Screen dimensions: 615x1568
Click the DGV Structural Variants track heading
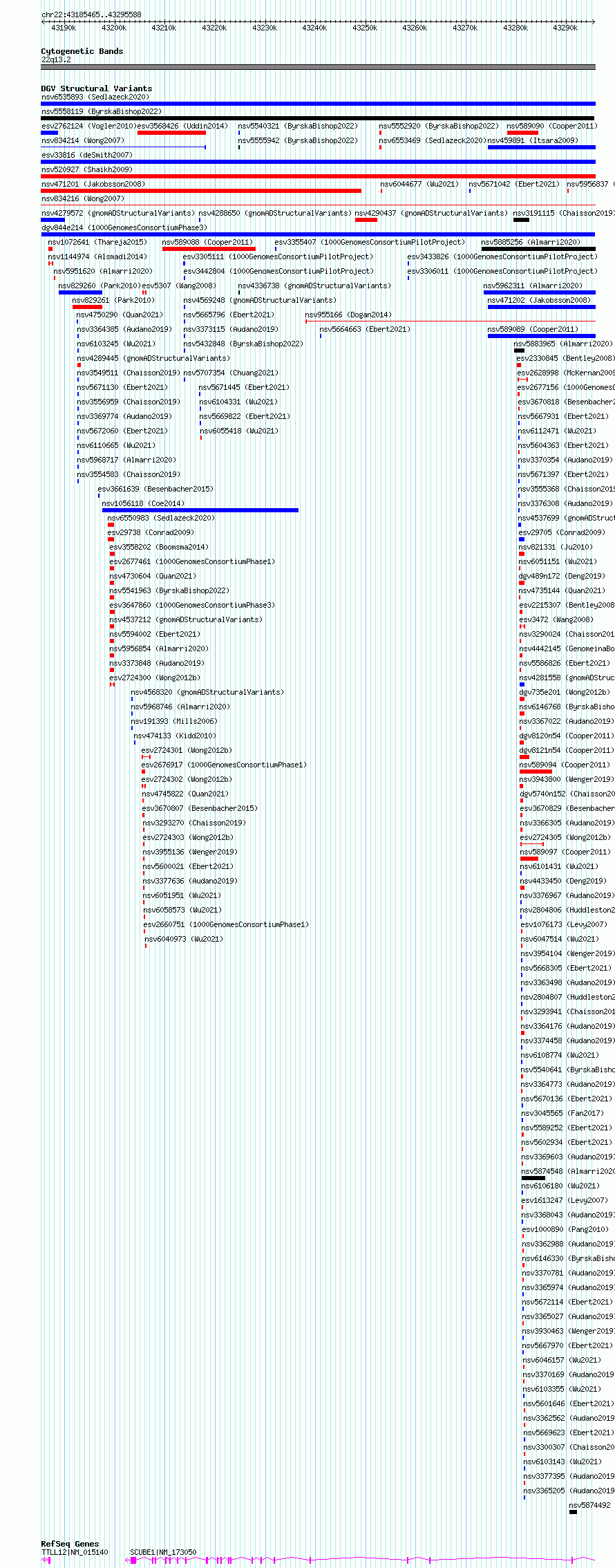tap(97, 88)
